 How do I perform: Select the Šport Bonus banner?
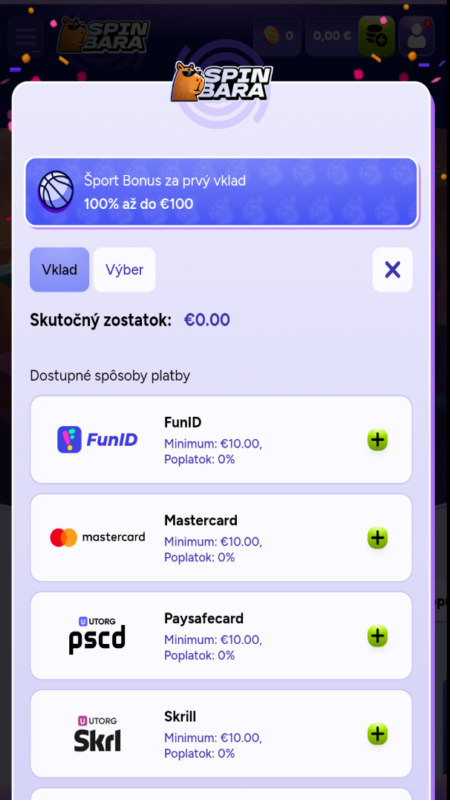(x=221, y=192)
